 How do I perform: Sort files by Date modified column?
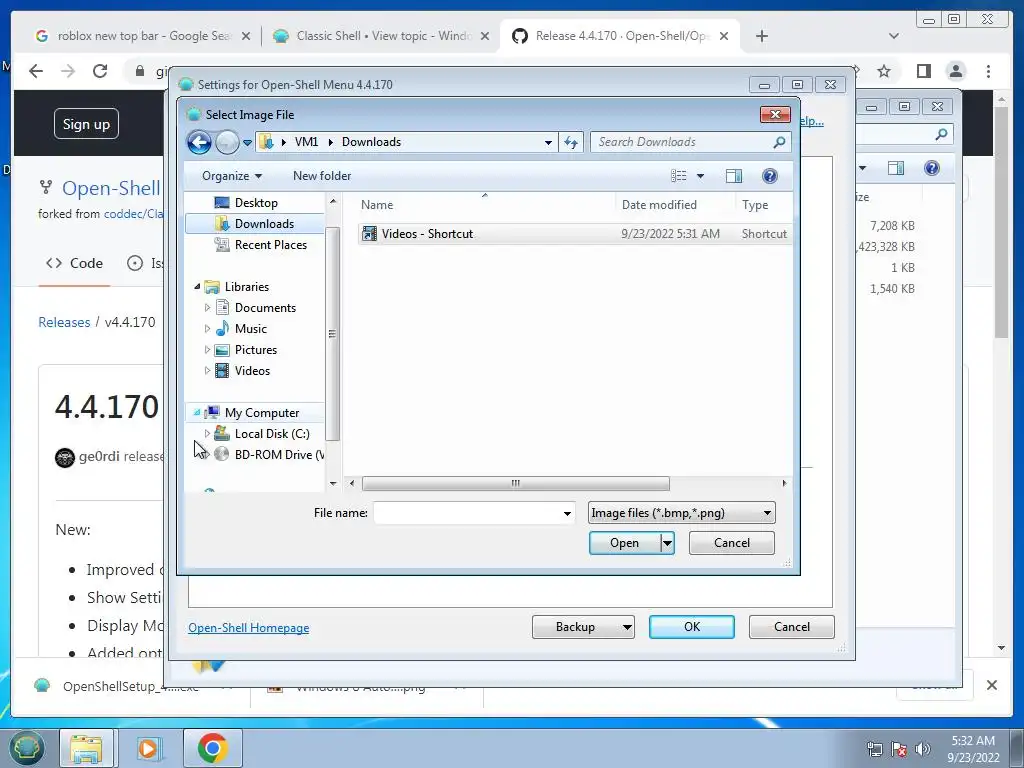(x=659, y=205)
